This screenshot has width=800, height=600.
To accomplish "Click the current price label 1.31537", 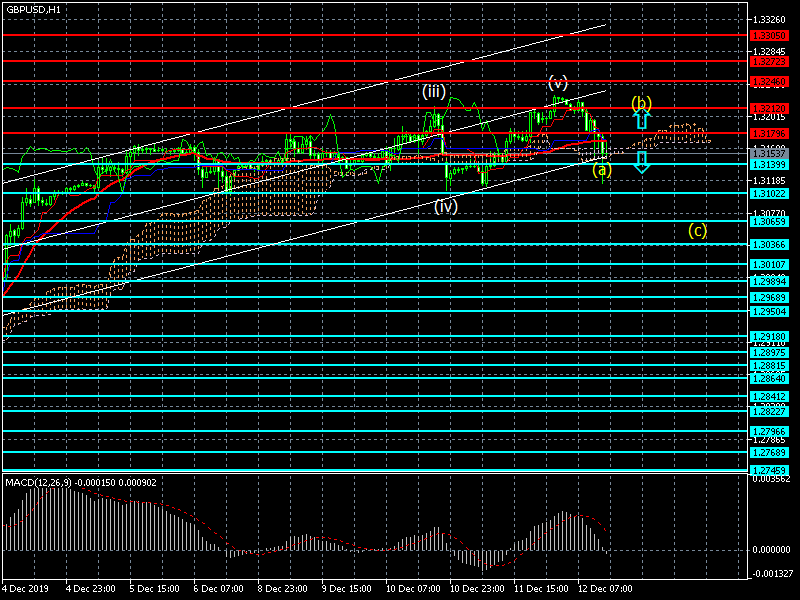I will (769, 154).
